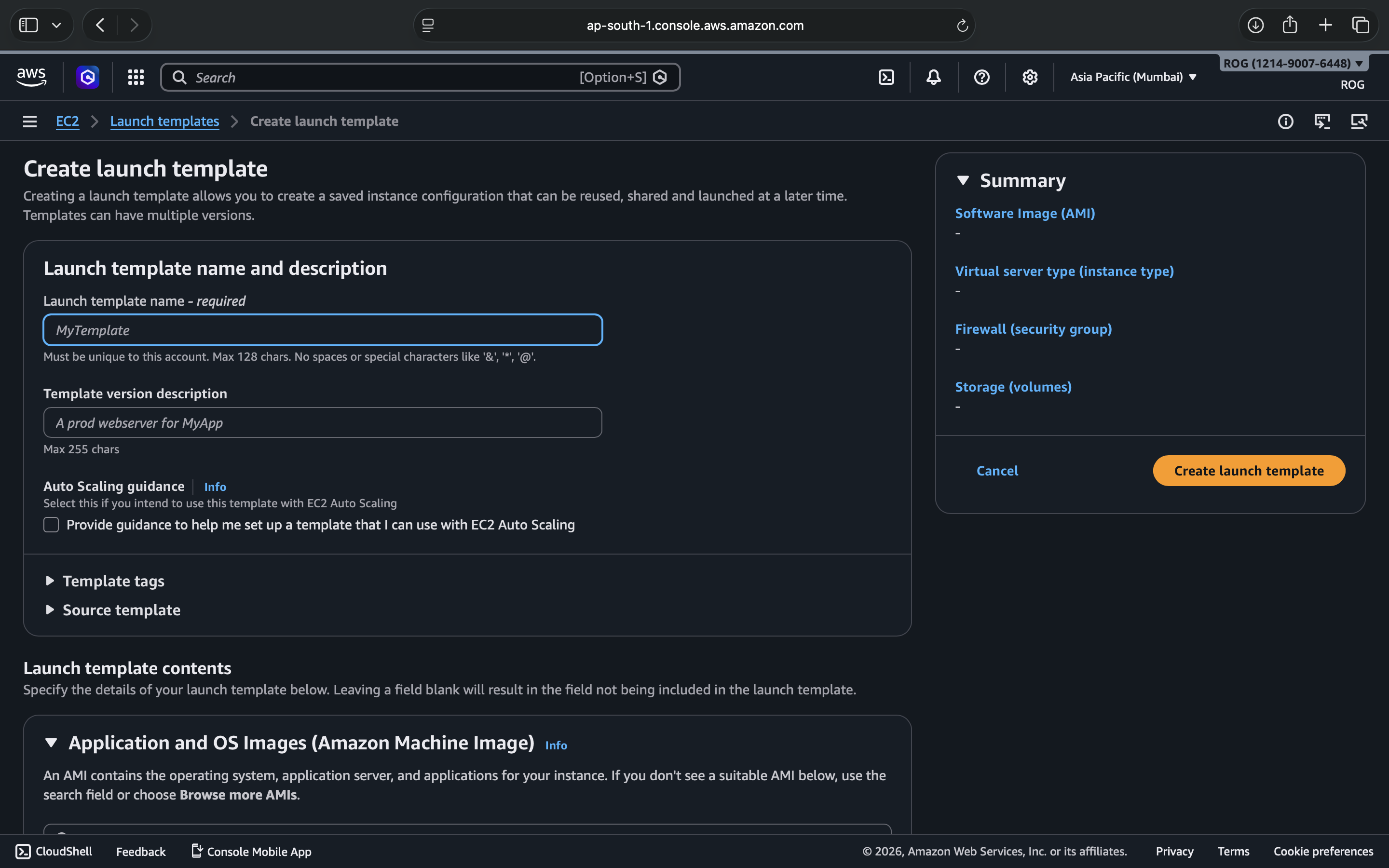1389x868 pixels.
Task: Open the info panel circle icon
Action: [1285, 121]
